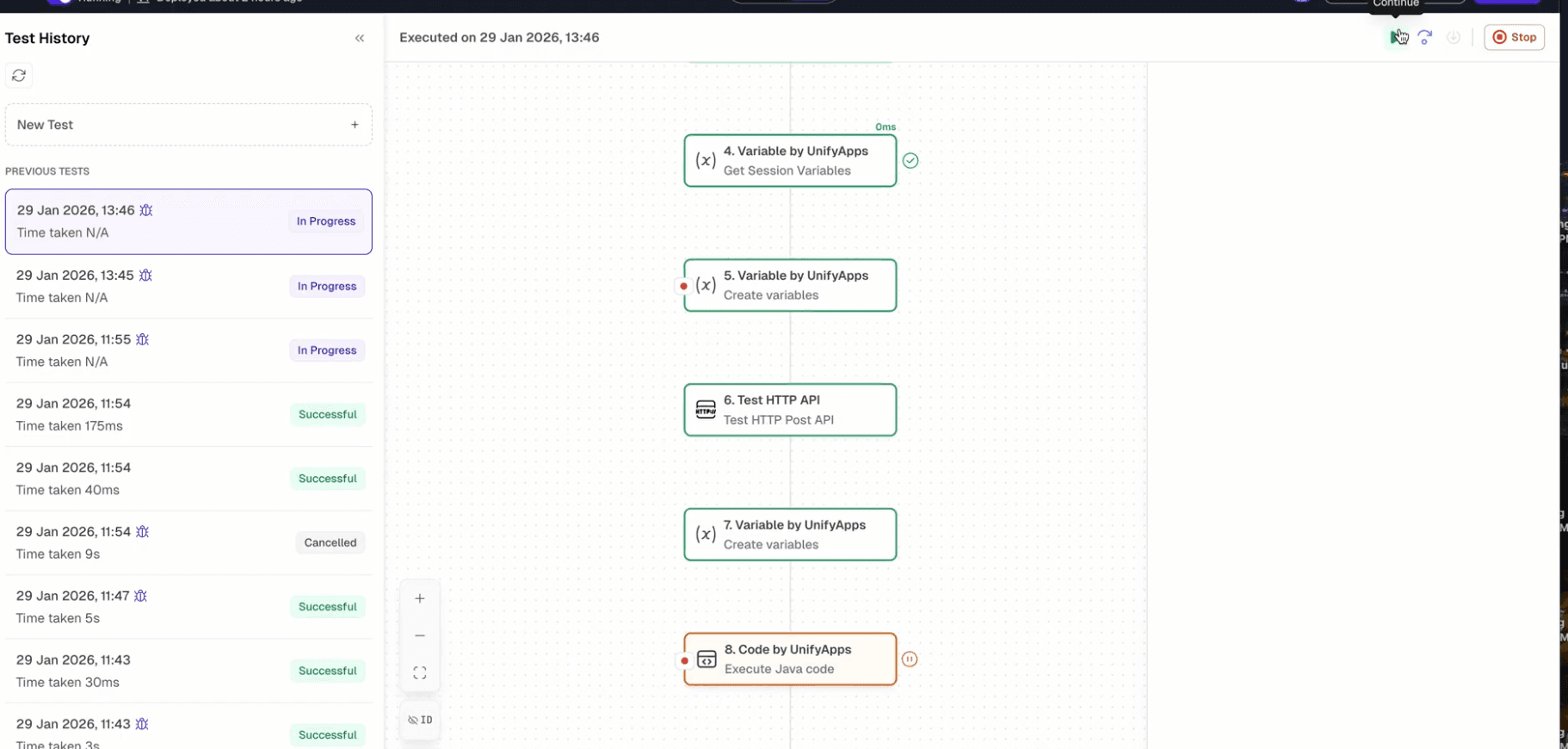The width and height of the screenshot is (1568, 749).
Task: Stop the running test
Action: point(1514,37)
